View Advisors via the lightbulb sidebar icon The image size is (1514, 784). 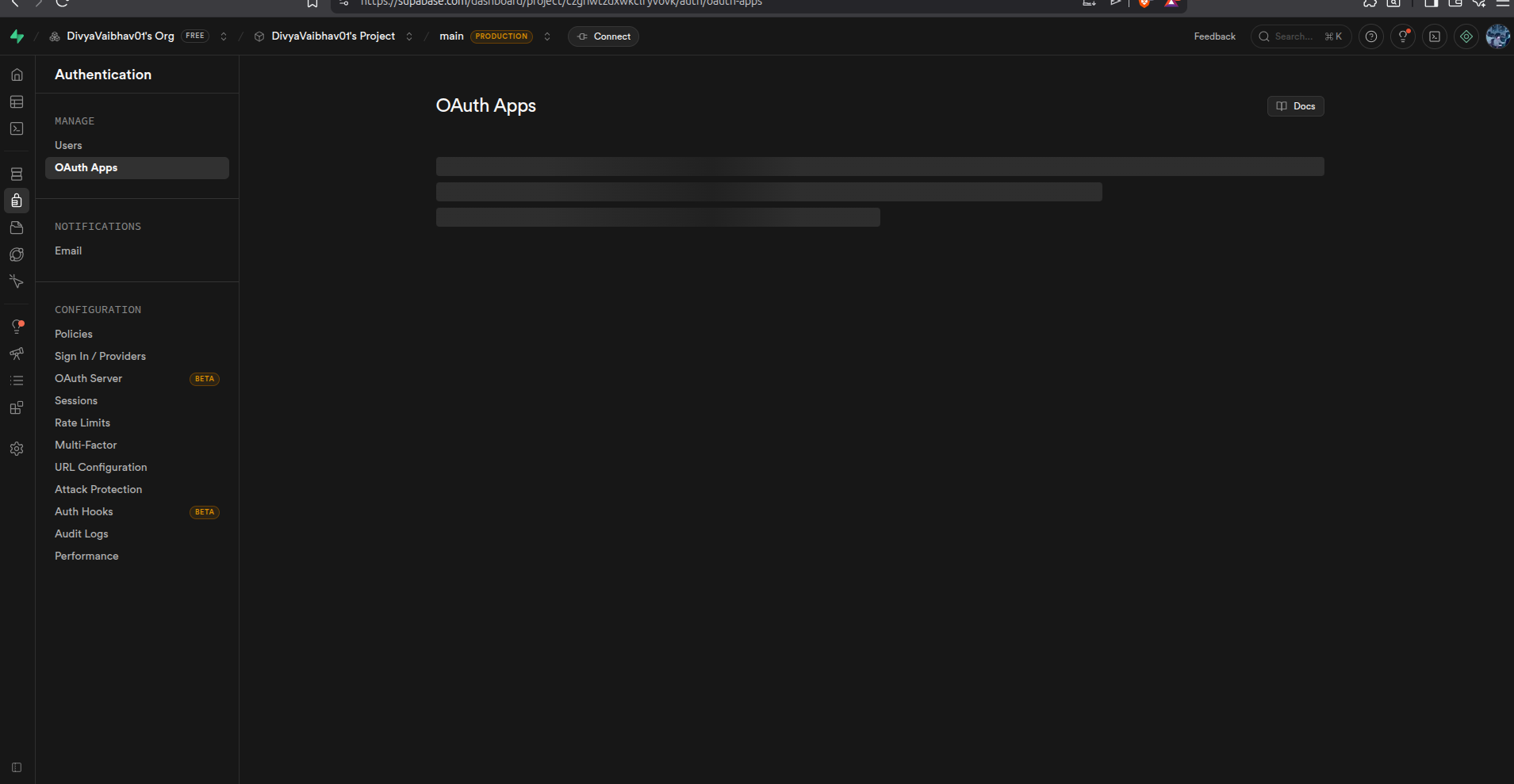pos(17,325)
